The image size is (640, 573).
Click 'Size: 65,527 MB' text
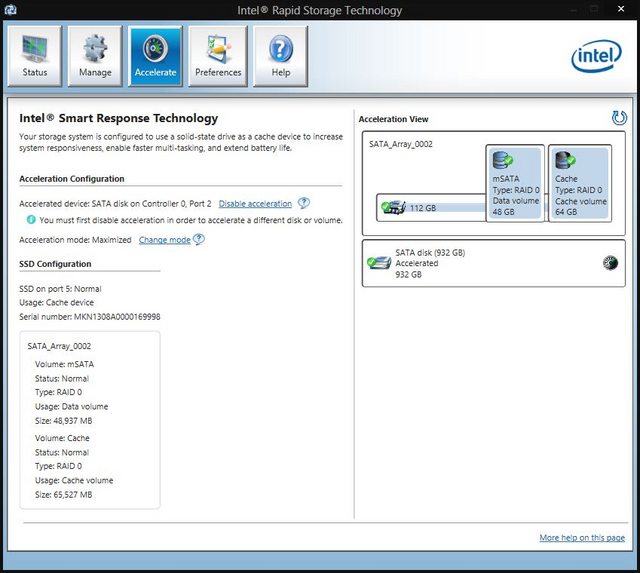tap(64, 495)
